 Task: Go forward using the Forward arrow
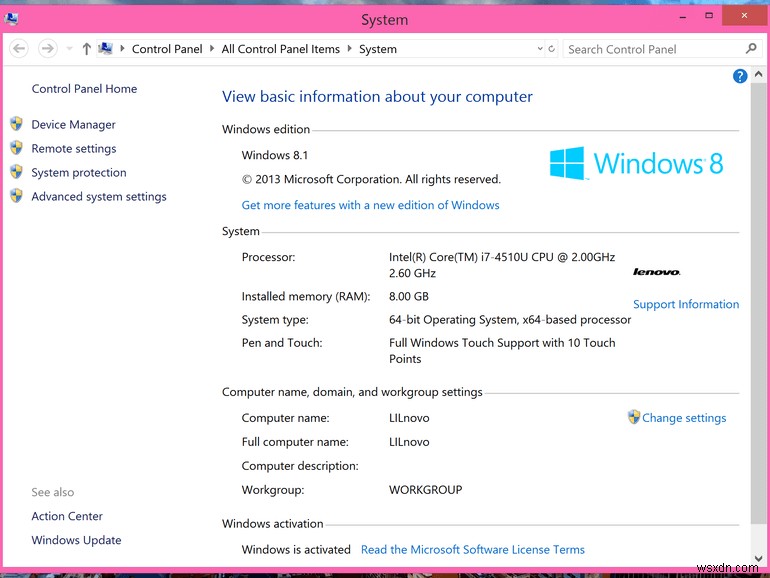[x=48, y=49]
